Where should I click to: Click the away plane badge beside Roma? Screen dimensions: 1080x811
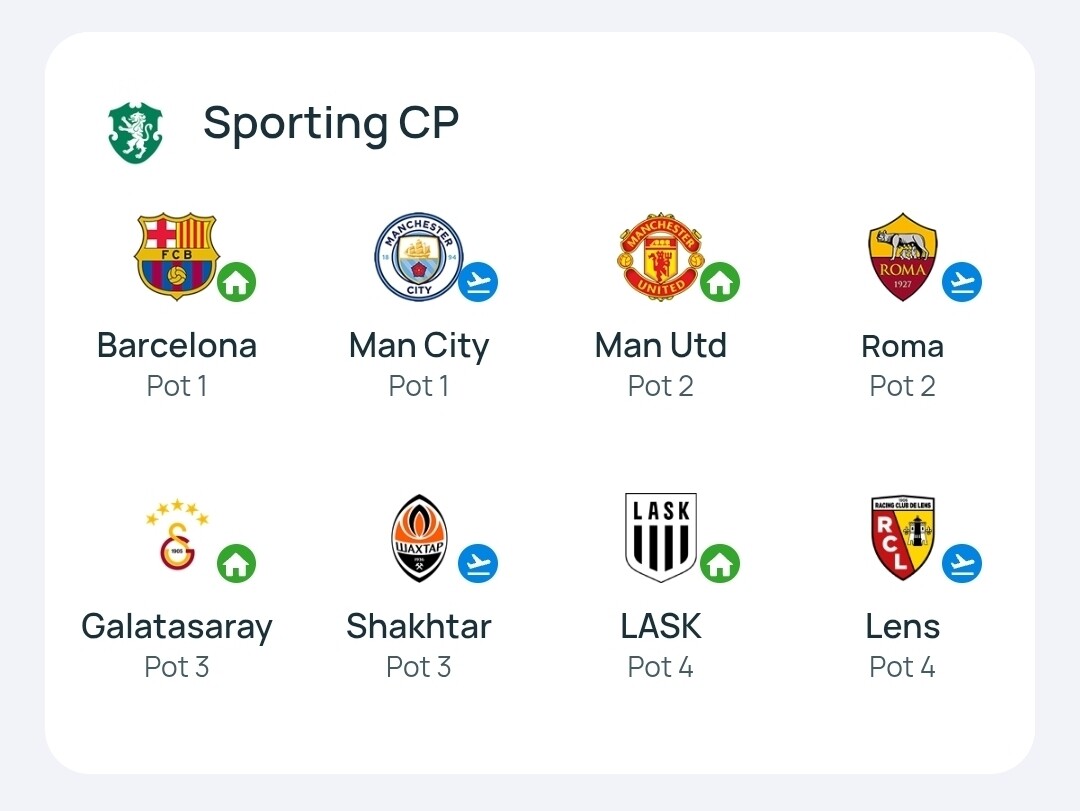point(962,282)
